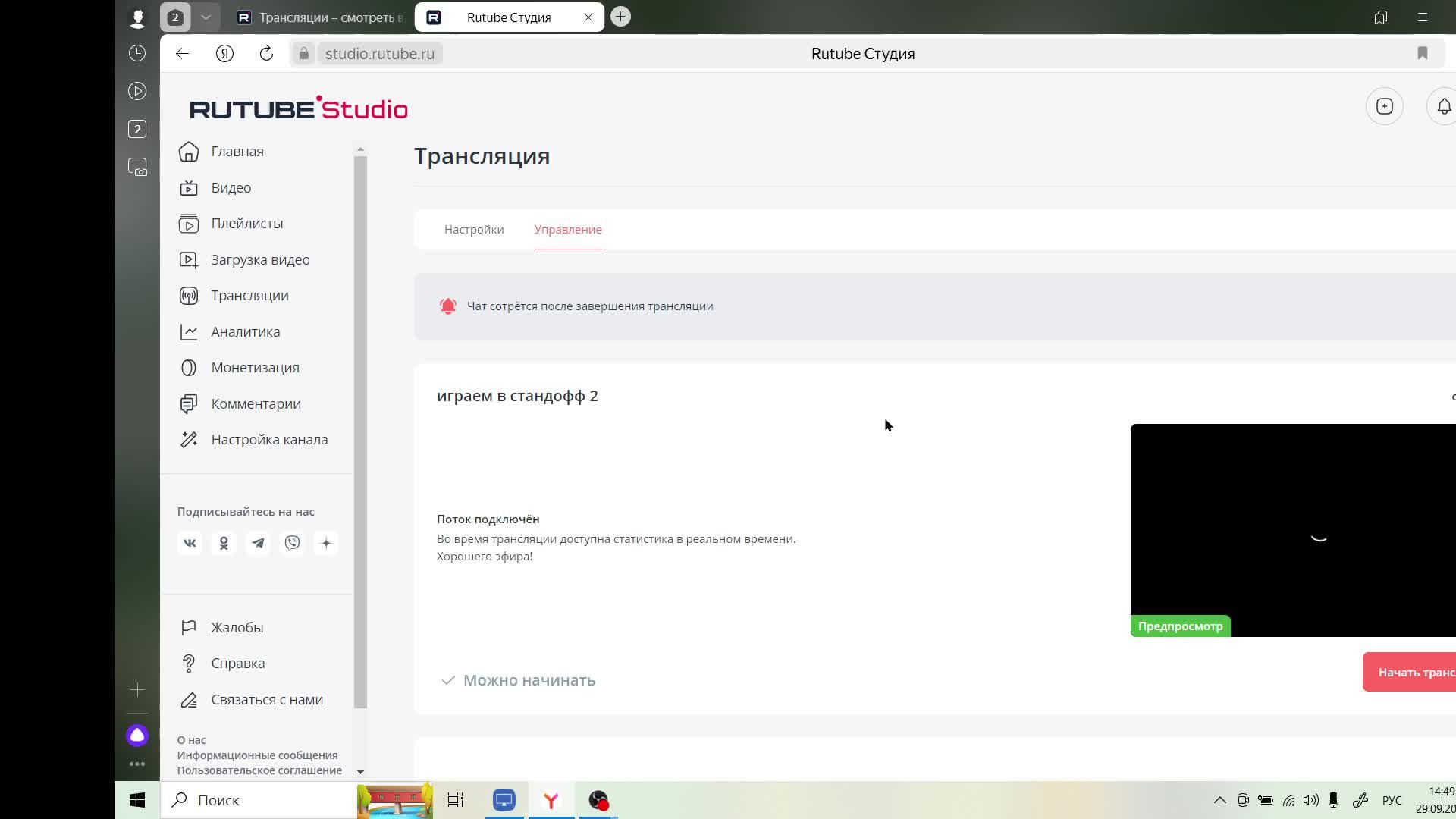Close the Rutube Студия tab
This screenshot has width=1456, height=819.
coord(588,17)
